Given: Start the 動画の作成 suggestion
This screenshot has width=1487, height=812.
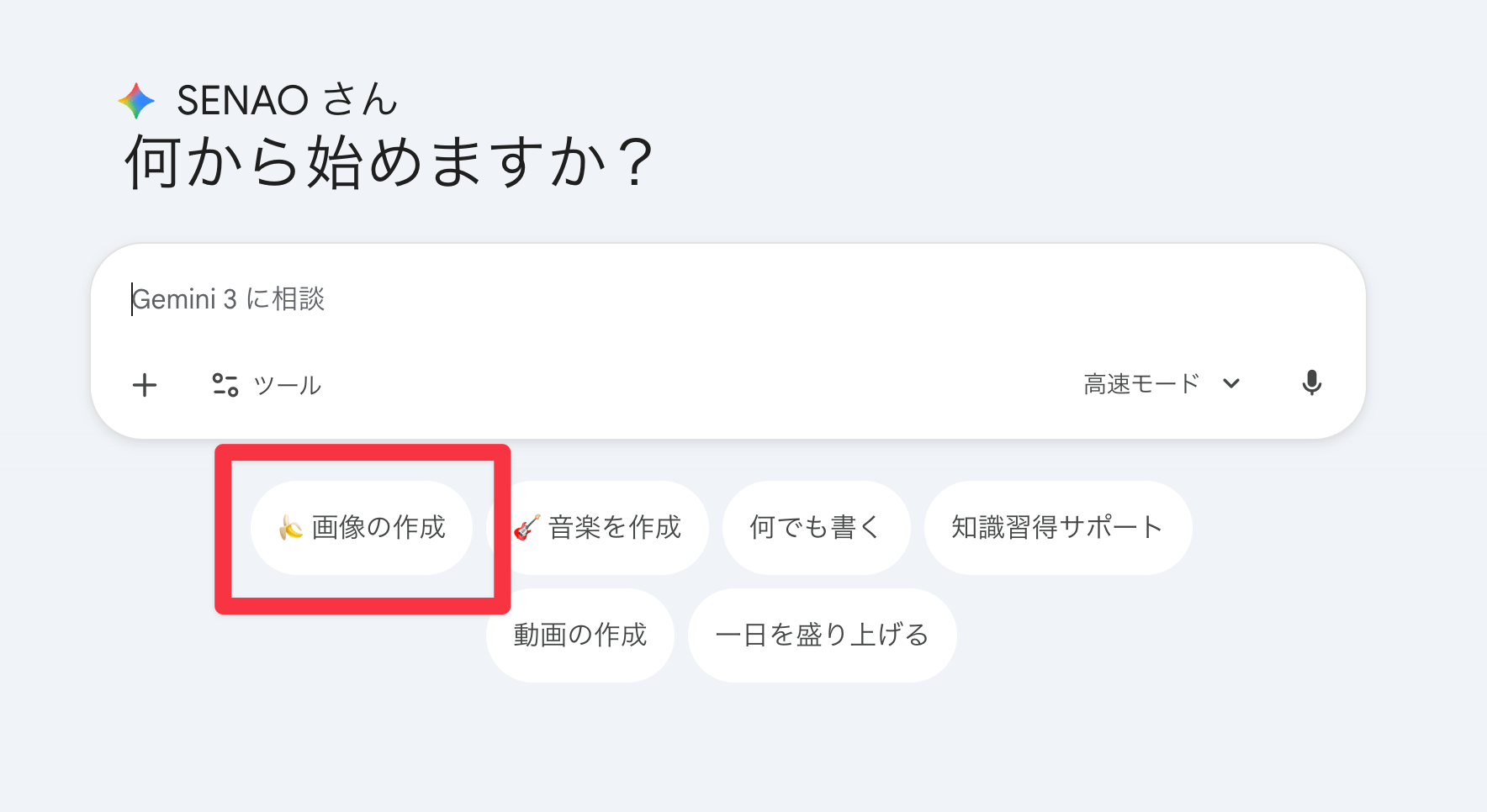Looking at the screenshot, I should click(x=579, y=635).
